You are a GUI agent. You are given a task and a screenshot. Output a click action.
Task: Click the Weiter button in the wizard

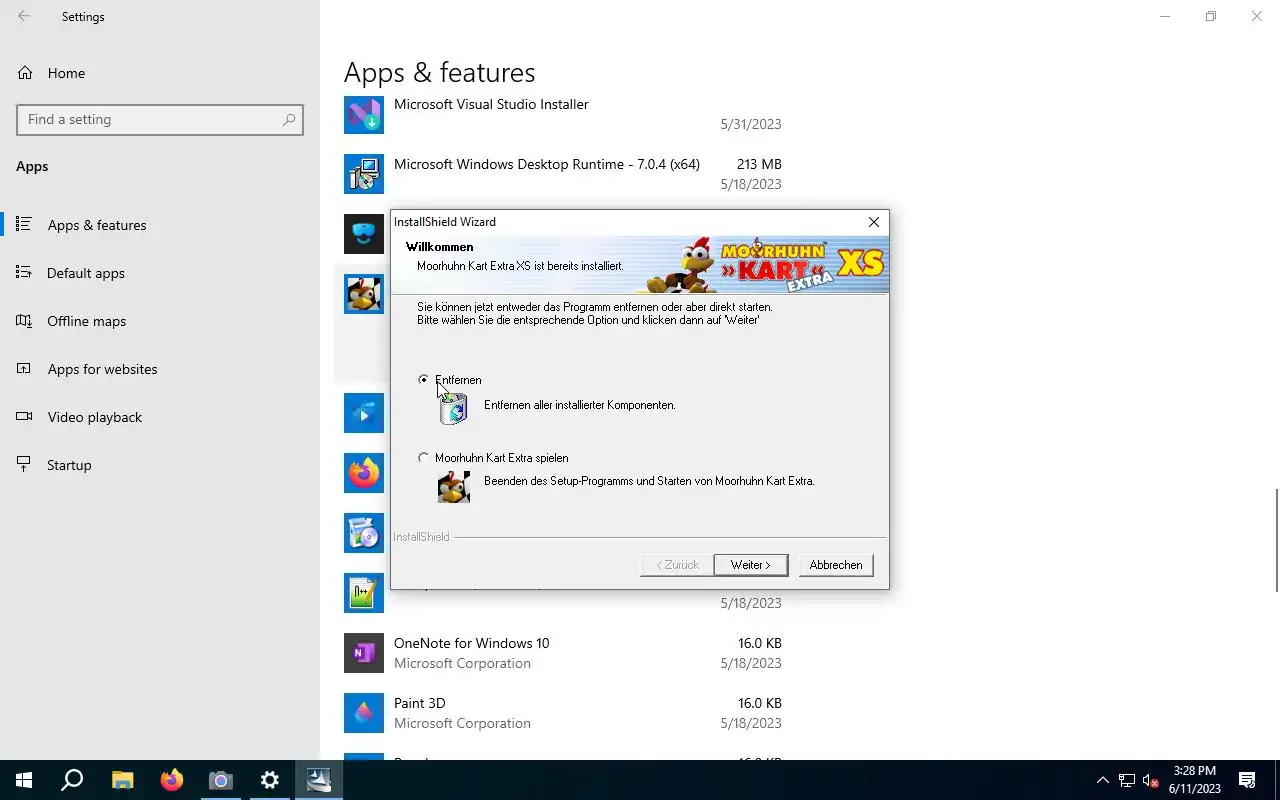[x=751, y=565]
